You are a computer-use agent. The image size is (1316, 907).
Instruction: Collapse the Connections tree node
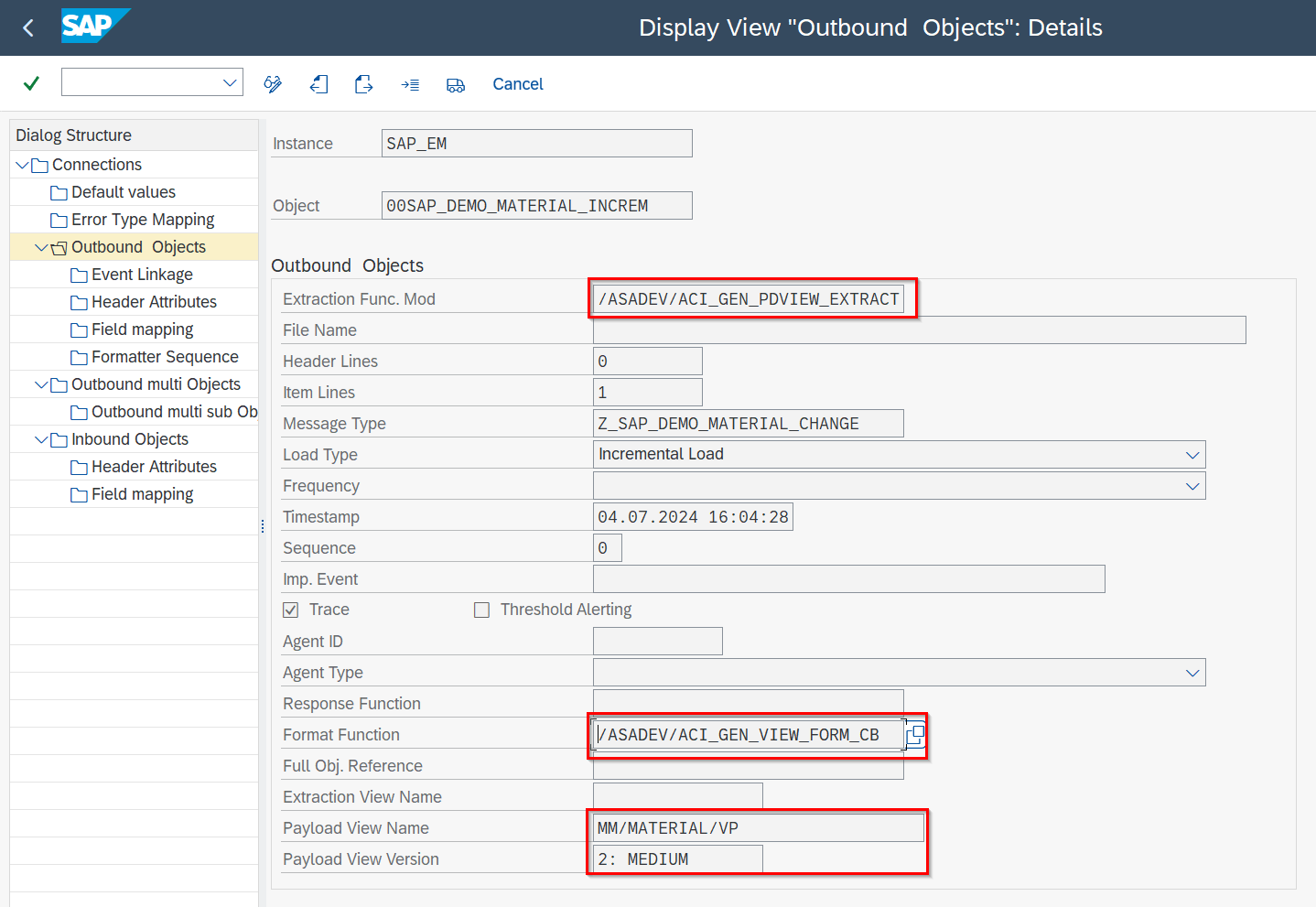point(22,165)
